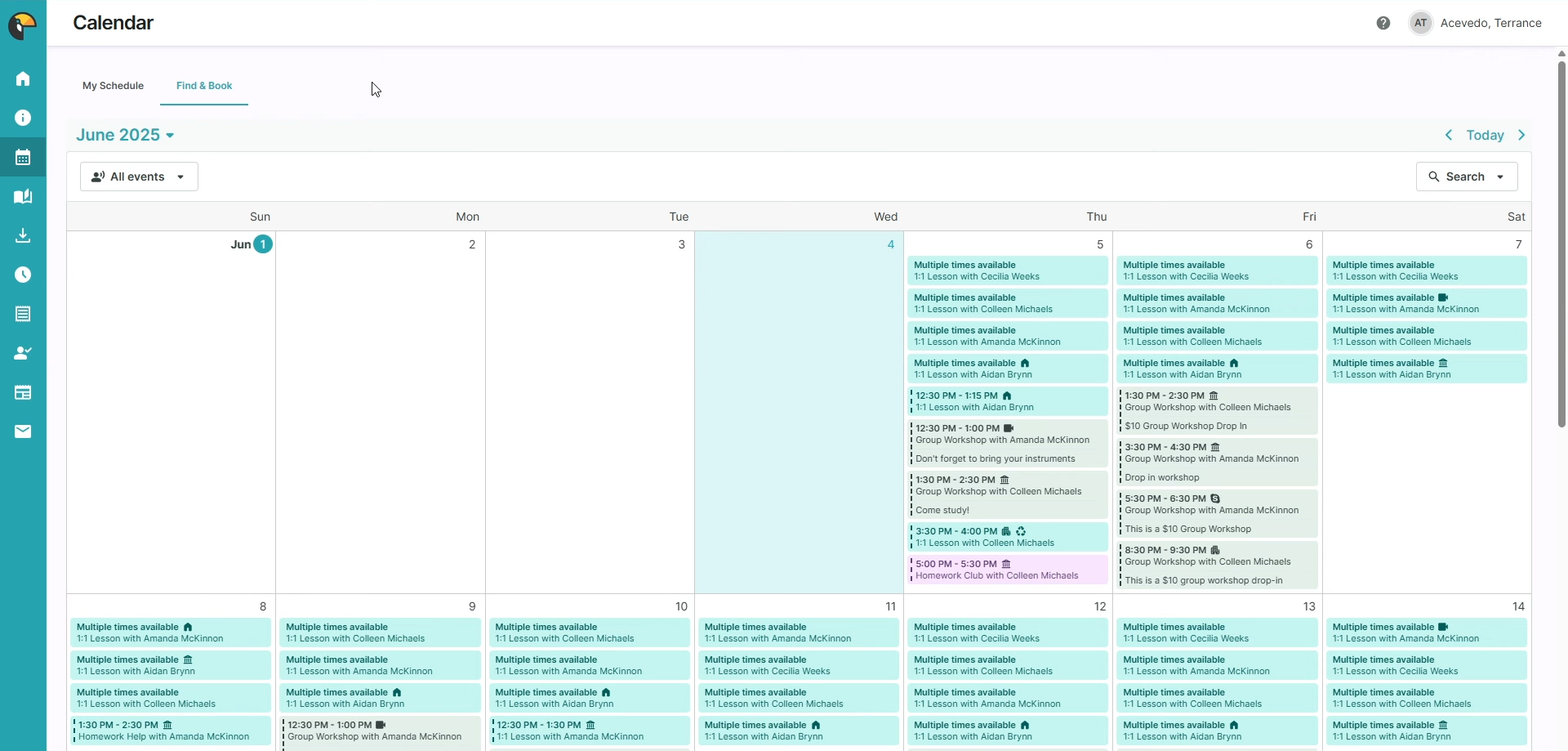Select the Info icon in the sidebar
The image size is (1568, 751).
22,118
